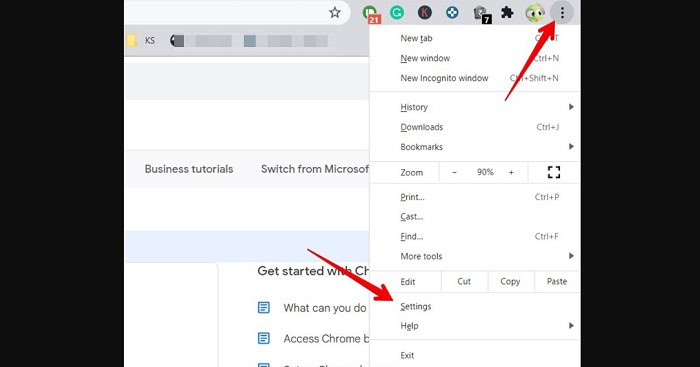Open Settings from the Chrome menu
Image resolution: width=700 pixels, height=367 pixels.
(475, 306)
